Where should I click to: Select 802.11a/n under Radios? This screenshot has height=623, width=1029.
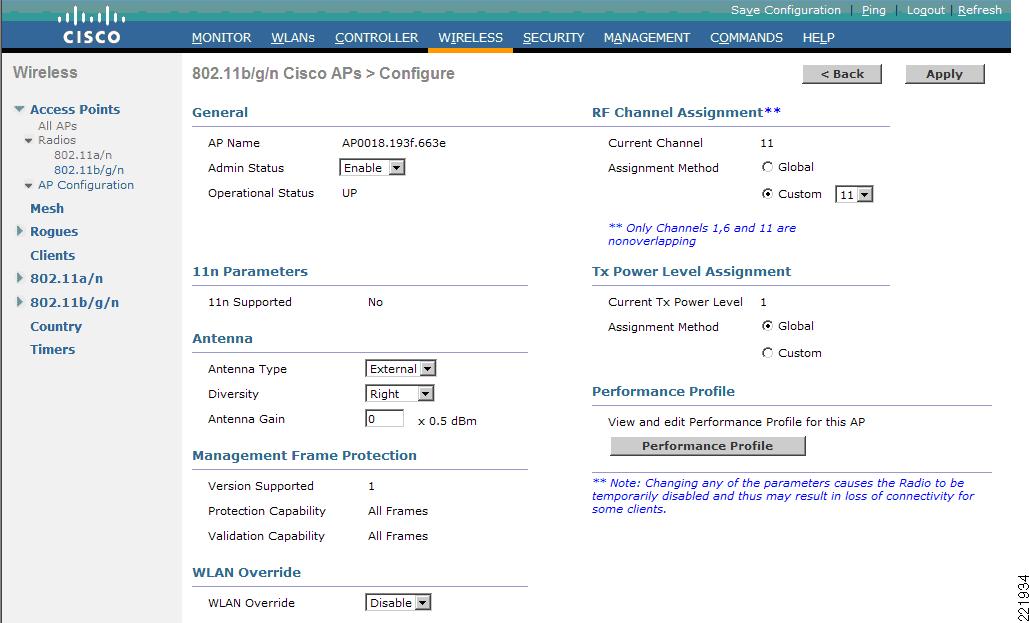(x=83, y=155)
